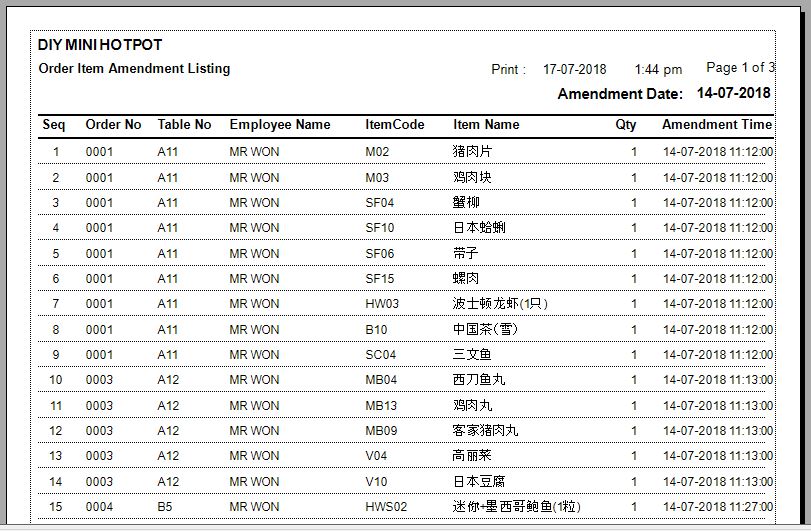Screen dimensions: 811x531
Task: Select item code MB04
Action: click(381, 380)
